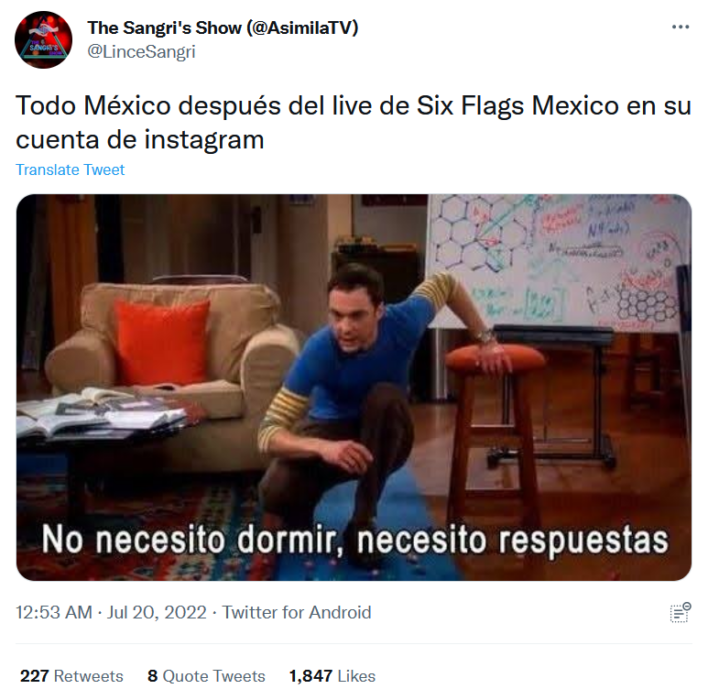Viewport: 708px width, 700px height.
Task: Click the Jul 20, 2022 date
Action: [157, 612]
